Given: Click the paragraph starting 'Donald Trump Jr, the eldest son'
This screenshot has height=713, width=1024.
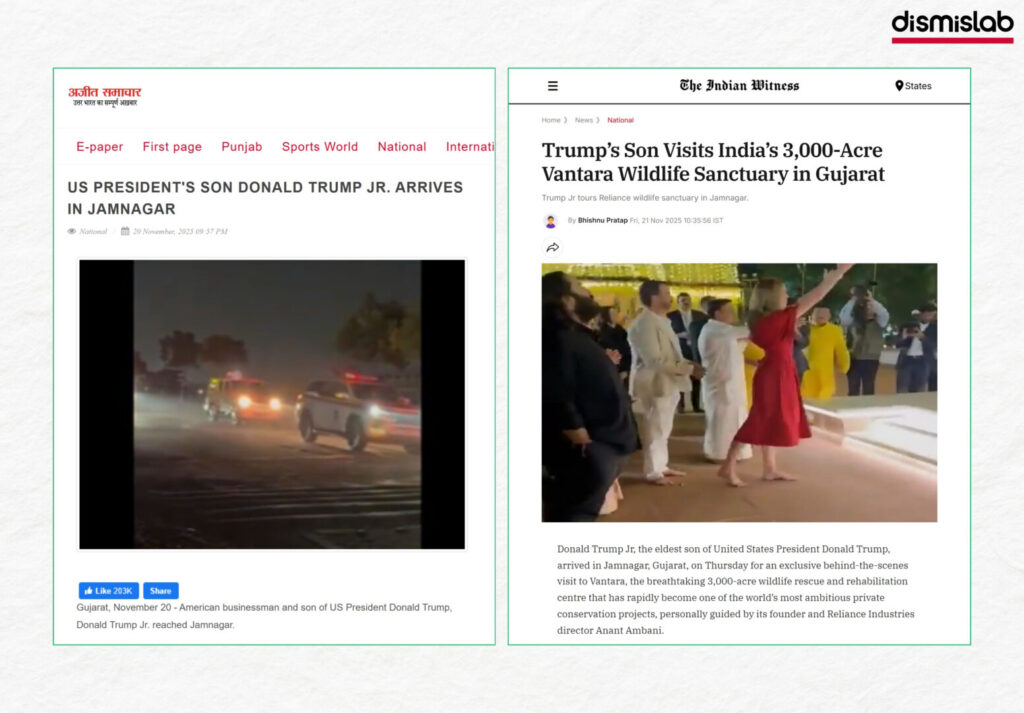Looking at the screenshot, I should click(x=736, y=590).
